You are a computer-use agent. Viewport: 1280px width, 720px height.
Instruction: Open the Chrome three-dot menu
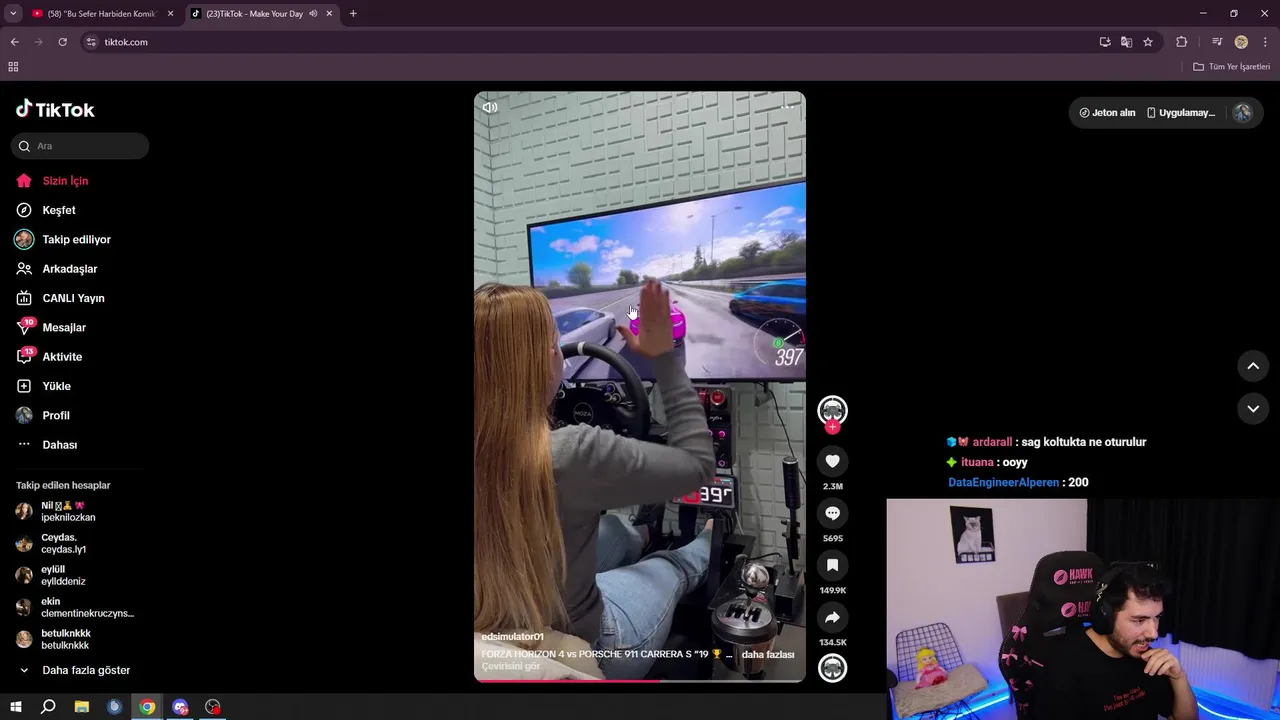pyautogui.click(x=1266, y=42)
